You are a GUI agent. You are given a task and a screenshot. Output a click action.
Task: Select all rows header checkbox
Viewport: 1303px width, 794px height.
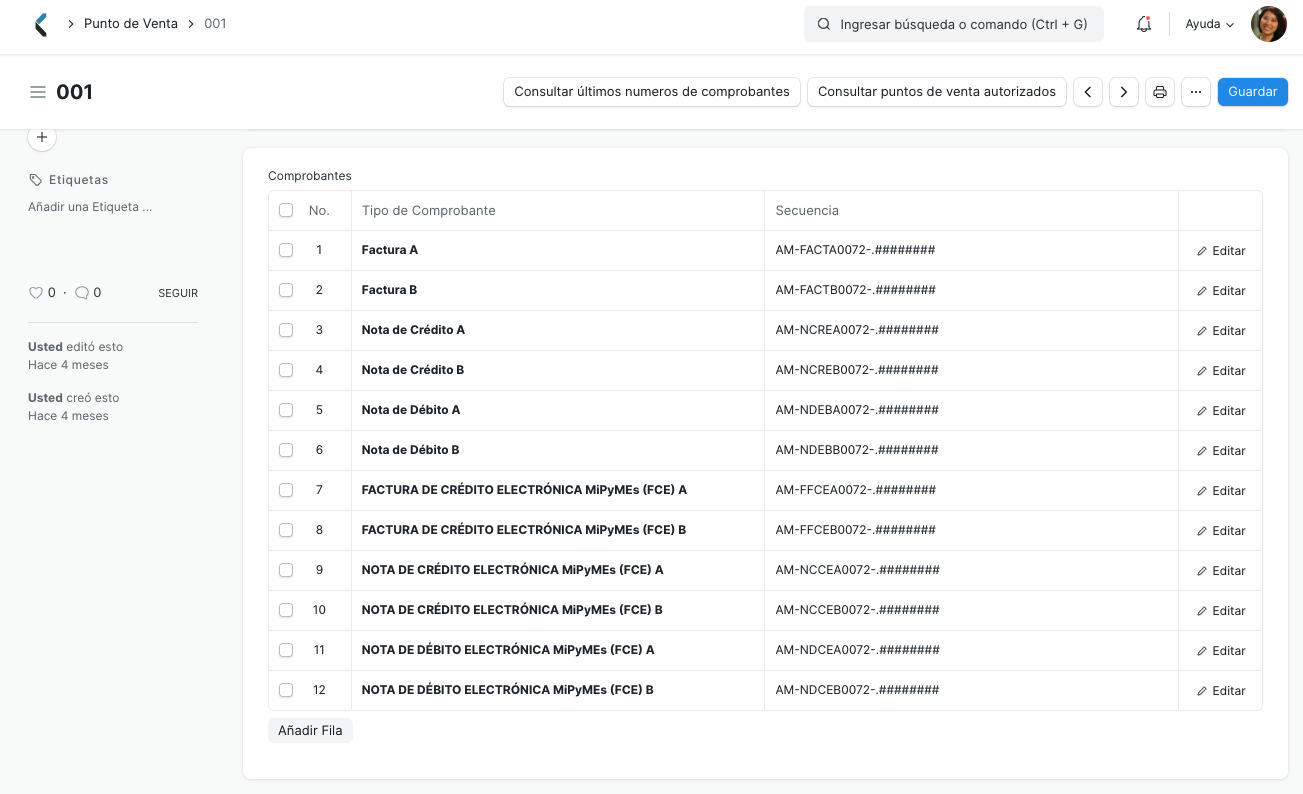(286, 210)
